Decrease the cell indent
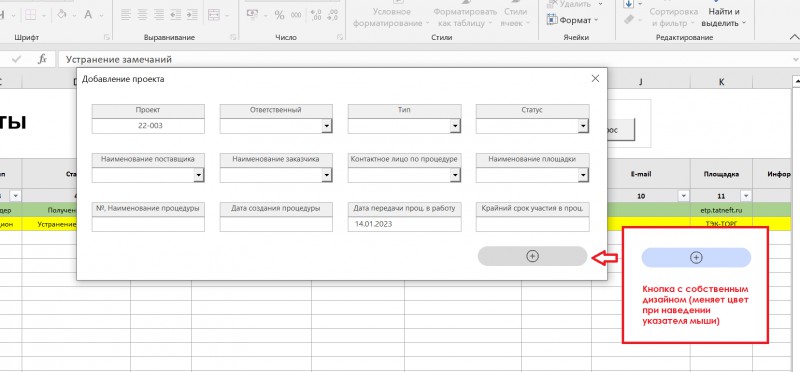 click(176, 15)
